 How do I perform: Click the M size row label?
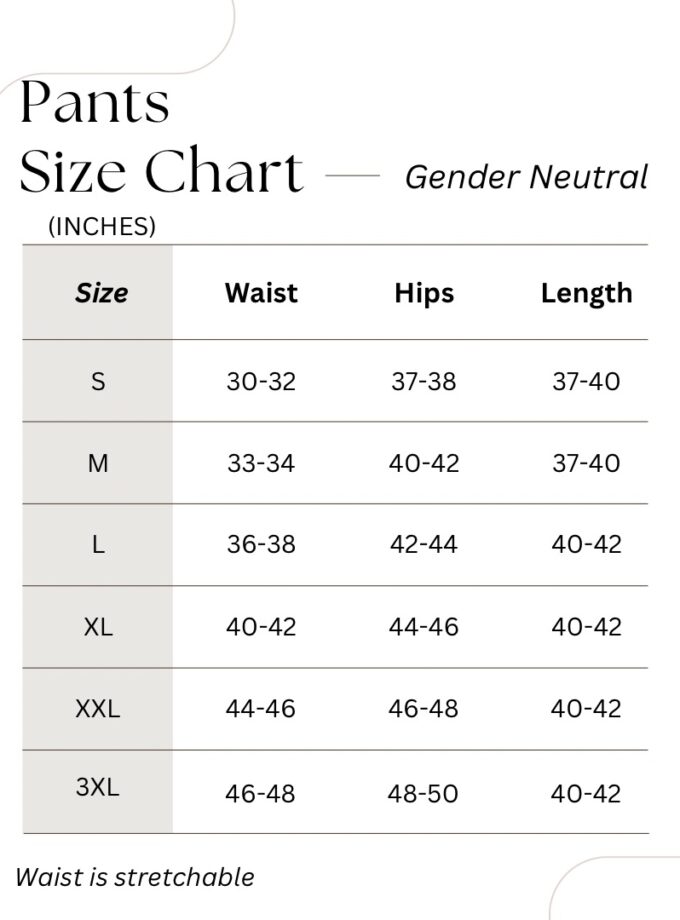98,463
